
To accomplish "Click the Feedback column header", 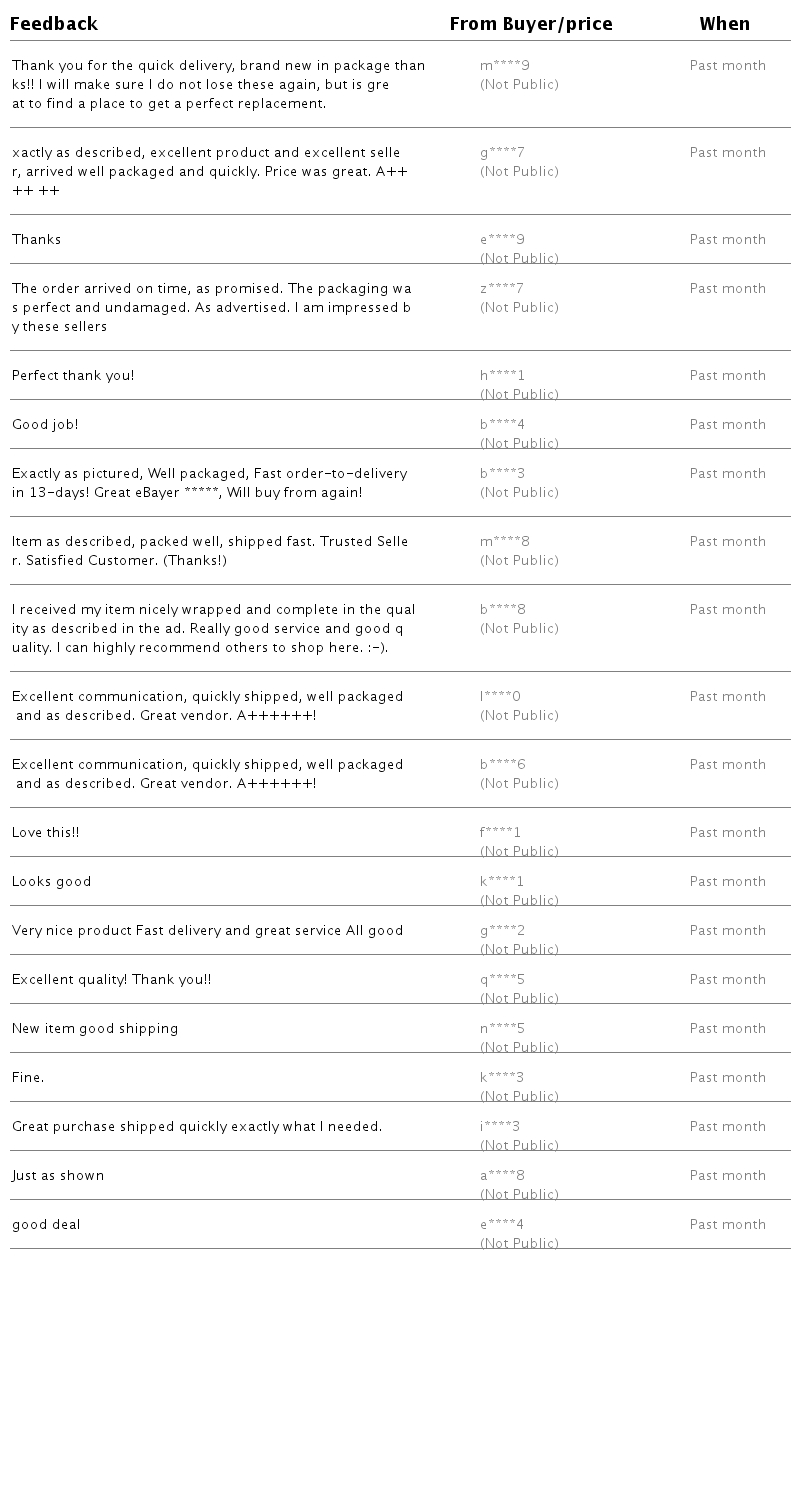I will click(x=54, y=24).
